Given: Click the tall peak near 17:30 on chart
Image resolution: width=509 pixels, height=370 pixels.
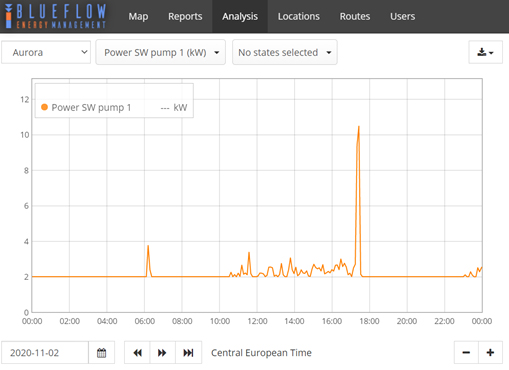Looking at the screenshot, I should pos(359,127).
